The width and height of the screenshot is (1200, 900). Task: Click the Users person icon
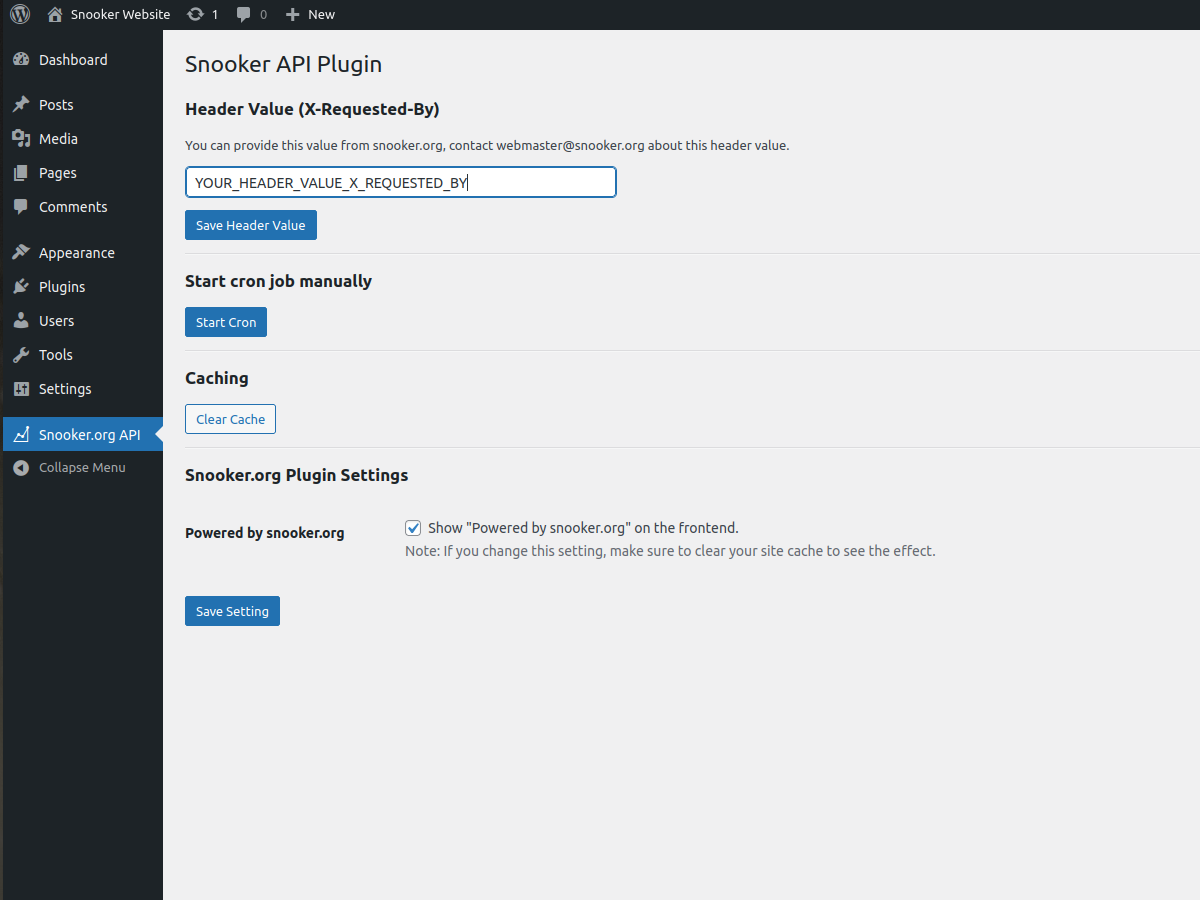click(x=21, y=321)
